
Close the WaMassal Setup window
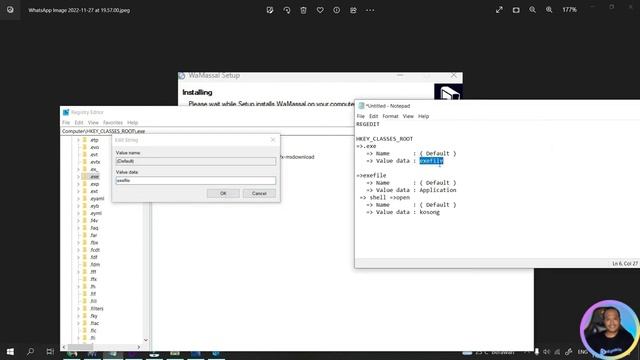click(453, 76)
